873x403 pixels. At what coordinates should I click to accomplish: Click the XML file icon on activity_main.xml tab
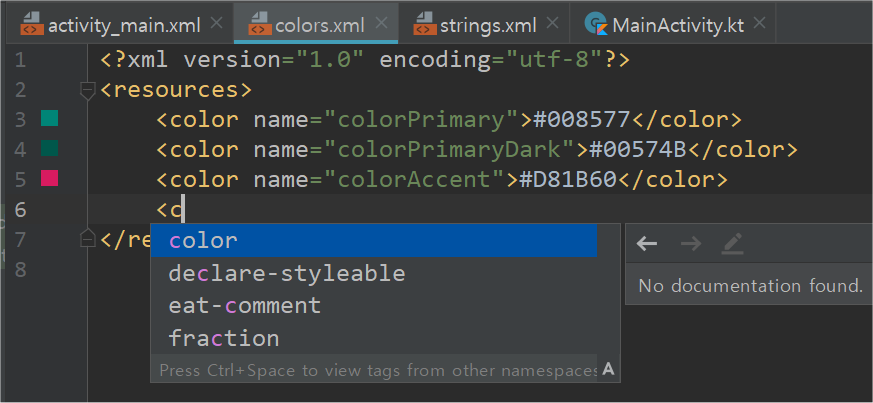click(32, 25)
